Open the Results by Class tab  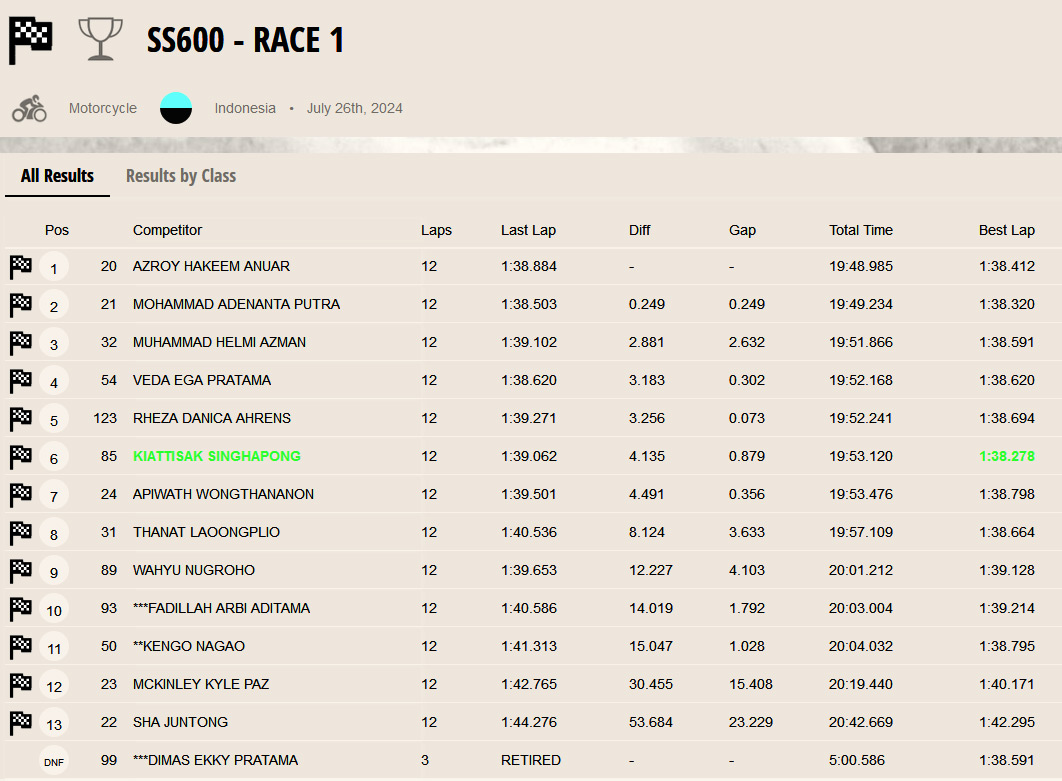(x=181, y=176)
